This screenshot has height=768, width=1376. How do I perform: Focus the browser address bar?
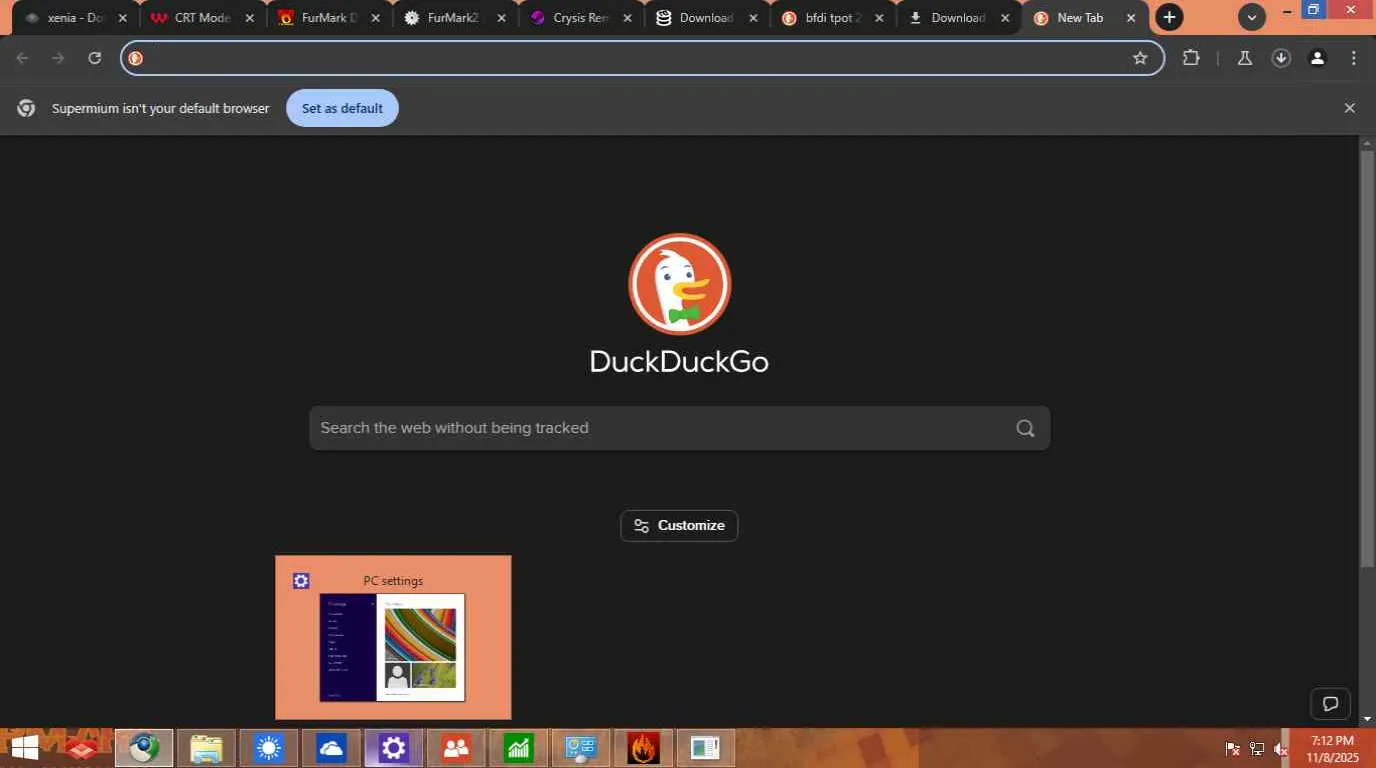pyautogui.click(x=643, y=58)
